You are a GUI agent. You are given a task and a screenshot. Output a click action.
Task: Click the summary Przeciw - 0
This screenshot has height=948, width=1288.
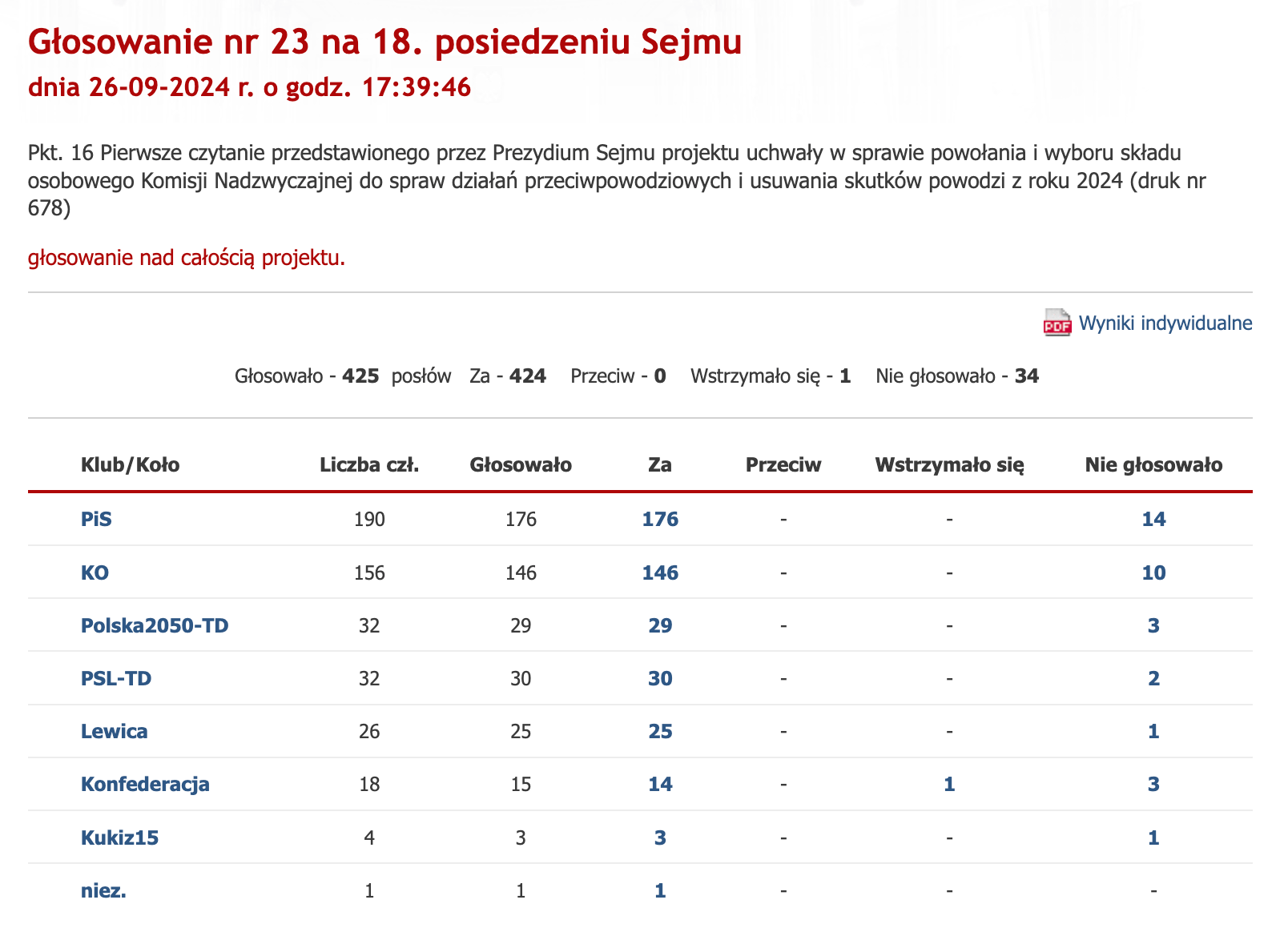(618, 376)
